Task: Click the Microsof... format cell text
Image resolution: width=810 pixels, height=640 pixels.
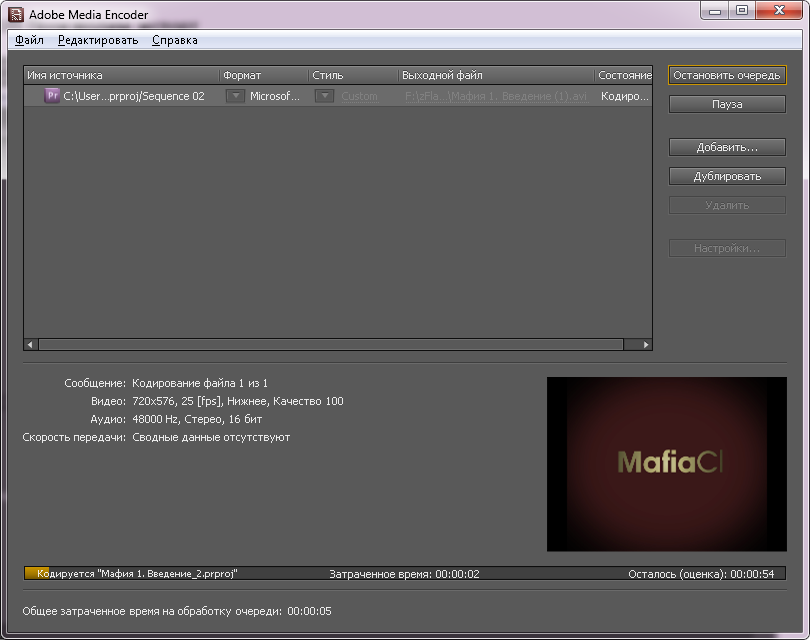Action: pyautogui.click(x=275, y=96)
